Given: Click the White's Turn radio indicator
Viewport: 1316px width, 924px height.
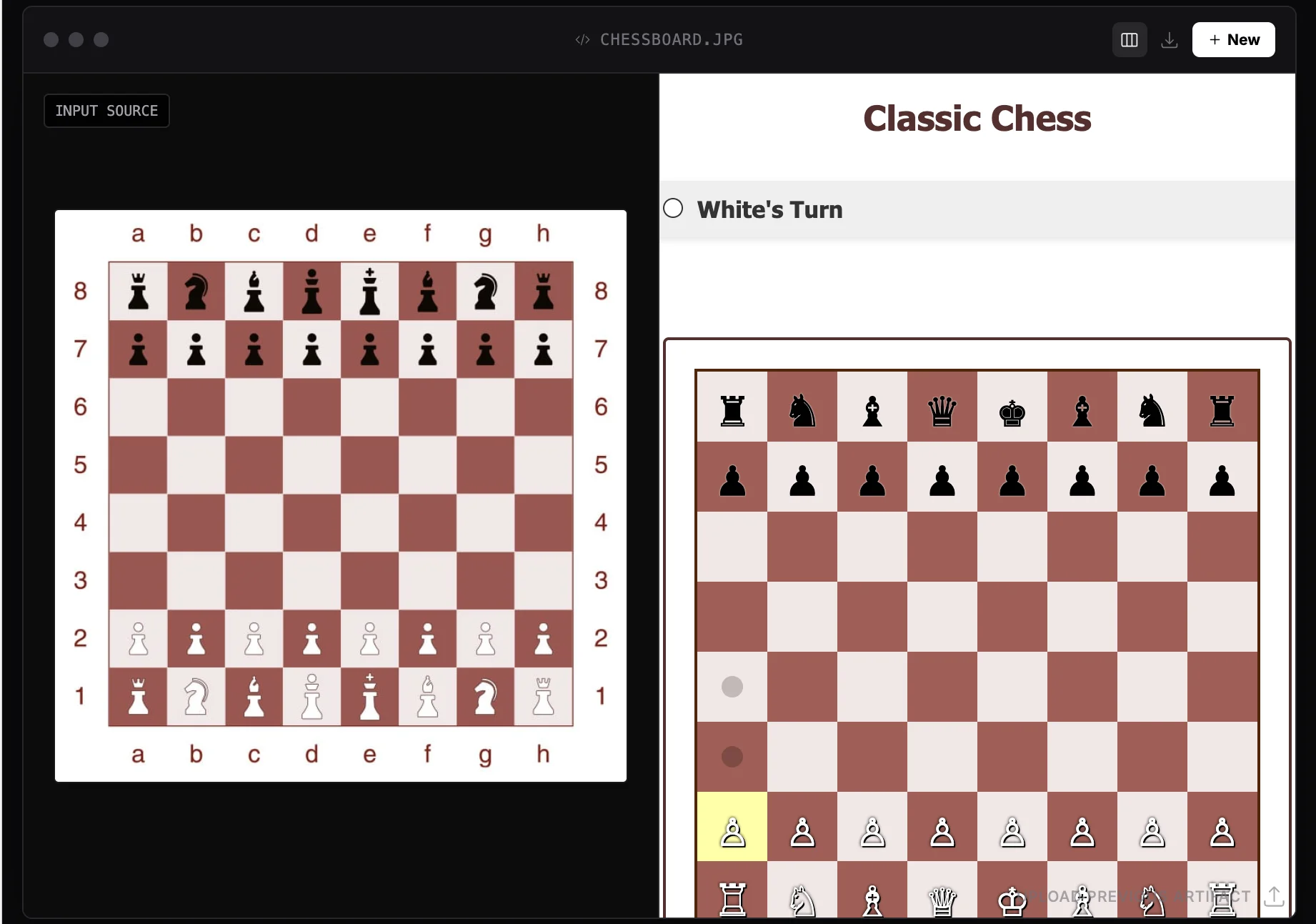Looking at the screenshot, I should [673, 209].
